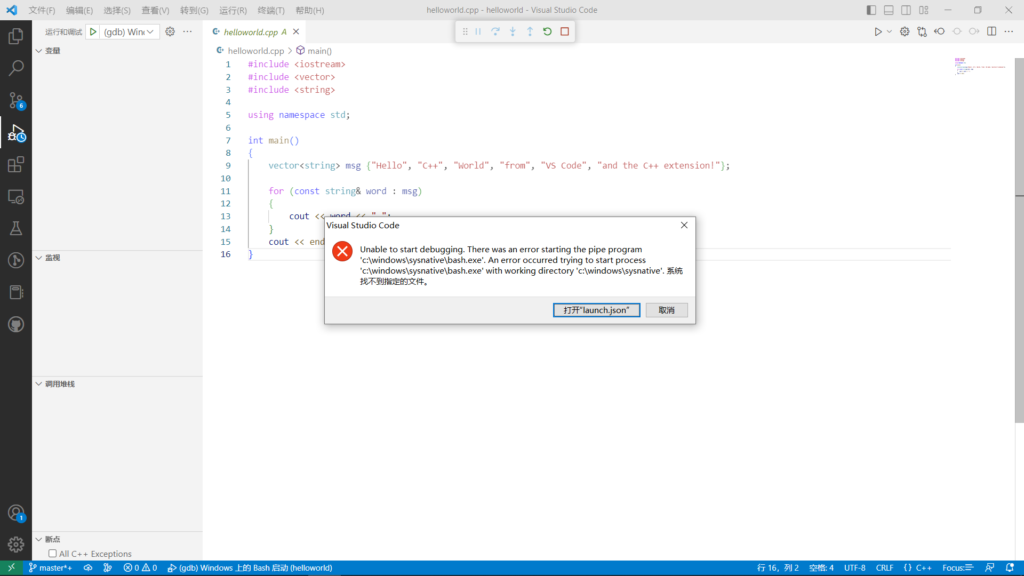
Task: Open the Source Control view
Action: coord(16,100)
